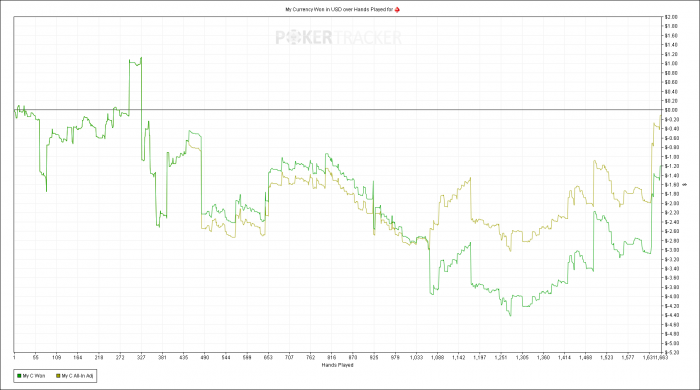700x390 pixels.
Task: Click y-axis tick label '$-4.00'
Action: 671,297
